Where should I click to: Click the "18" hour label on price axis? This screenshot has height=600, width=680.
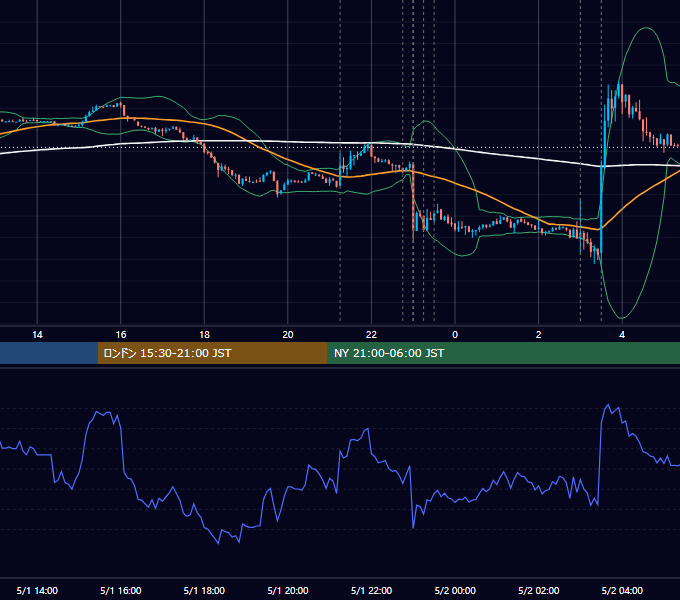pos(204,334)
